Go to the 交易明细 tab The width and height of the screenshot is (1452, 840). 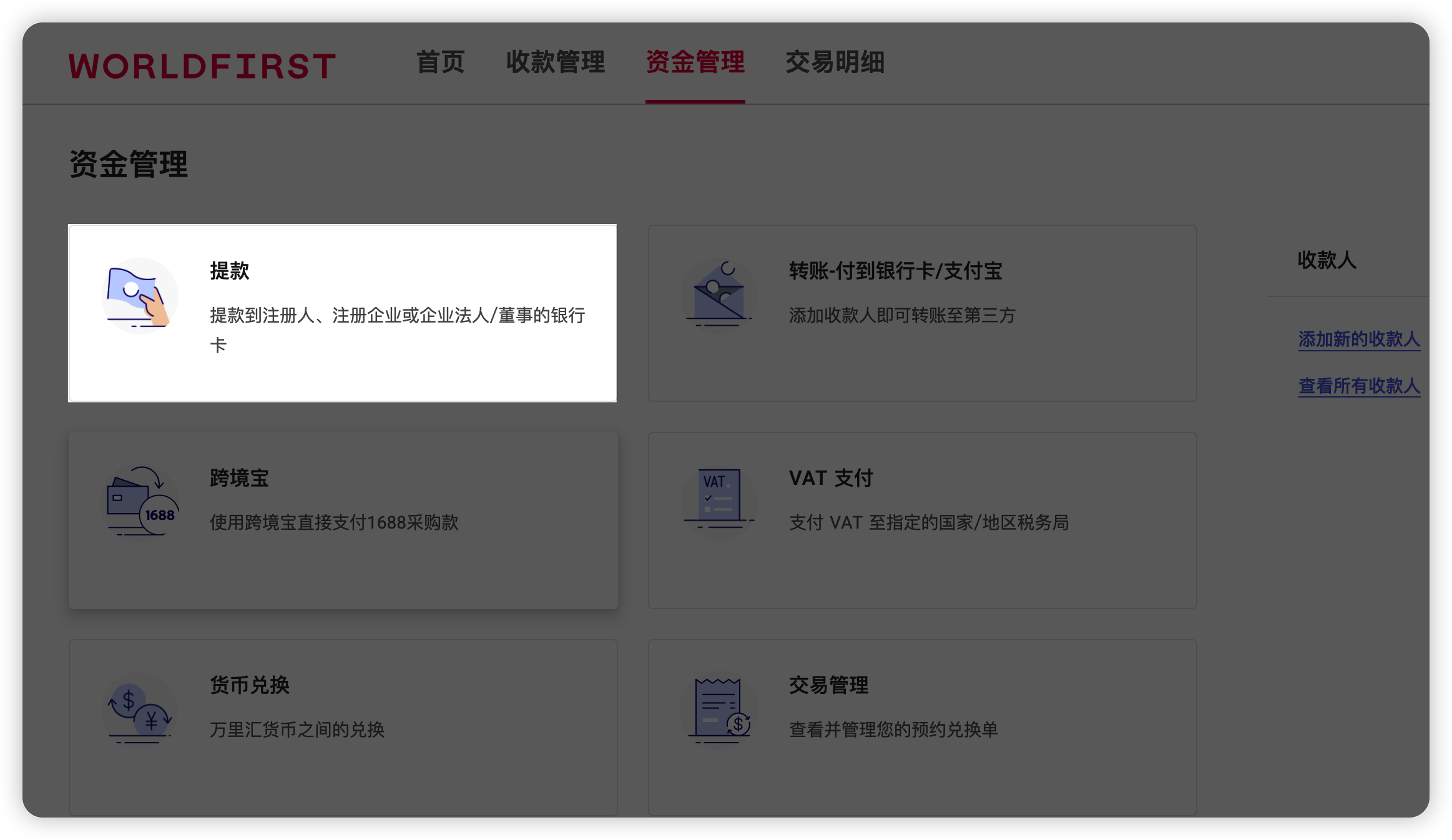[x=835, y=62]
